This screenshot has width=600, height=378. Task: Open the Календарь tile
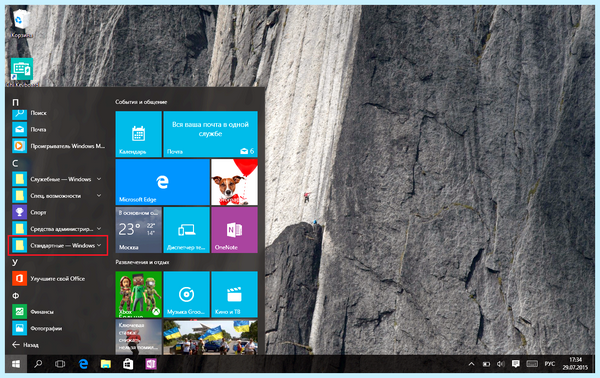coord(139,134)
